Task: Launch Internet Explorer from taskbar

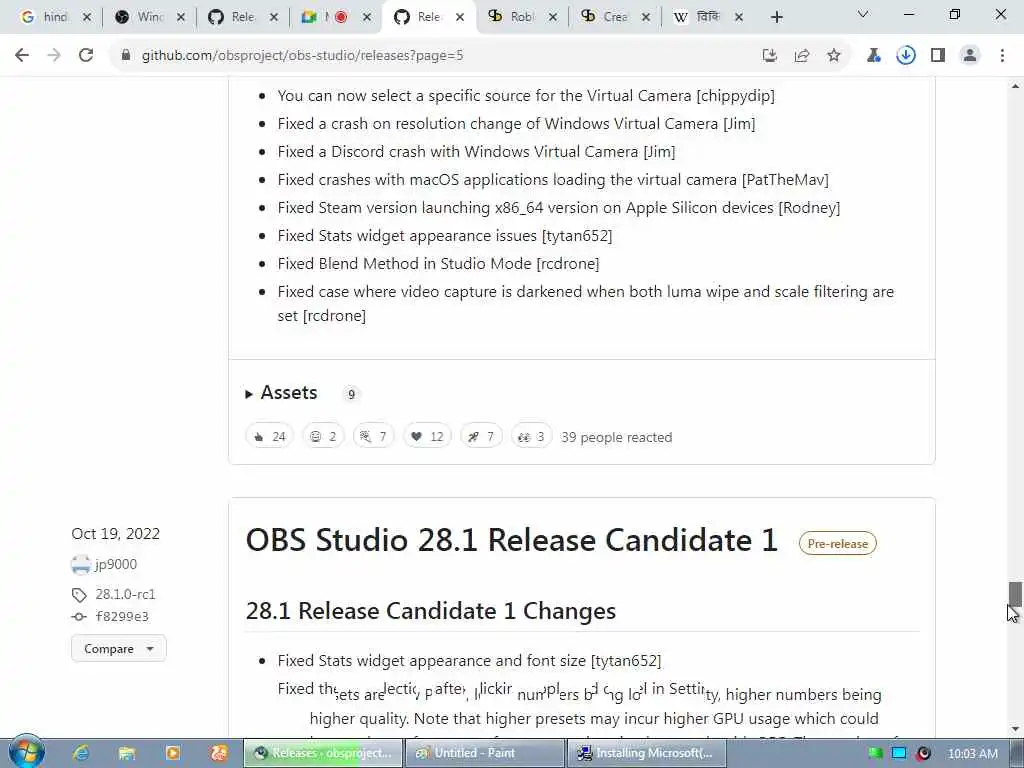Action: tap(81, 753)
